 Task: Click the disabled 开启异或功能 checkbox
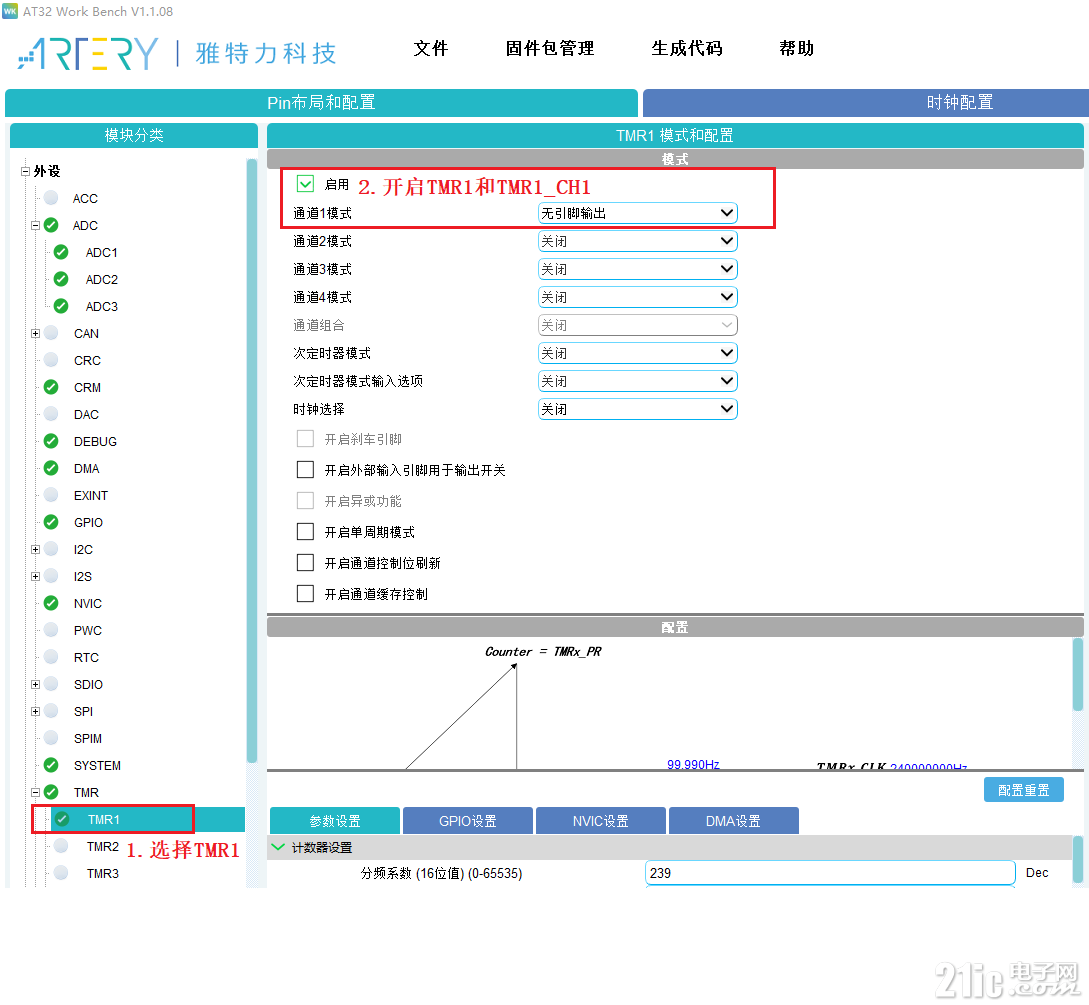pos(305,501)
